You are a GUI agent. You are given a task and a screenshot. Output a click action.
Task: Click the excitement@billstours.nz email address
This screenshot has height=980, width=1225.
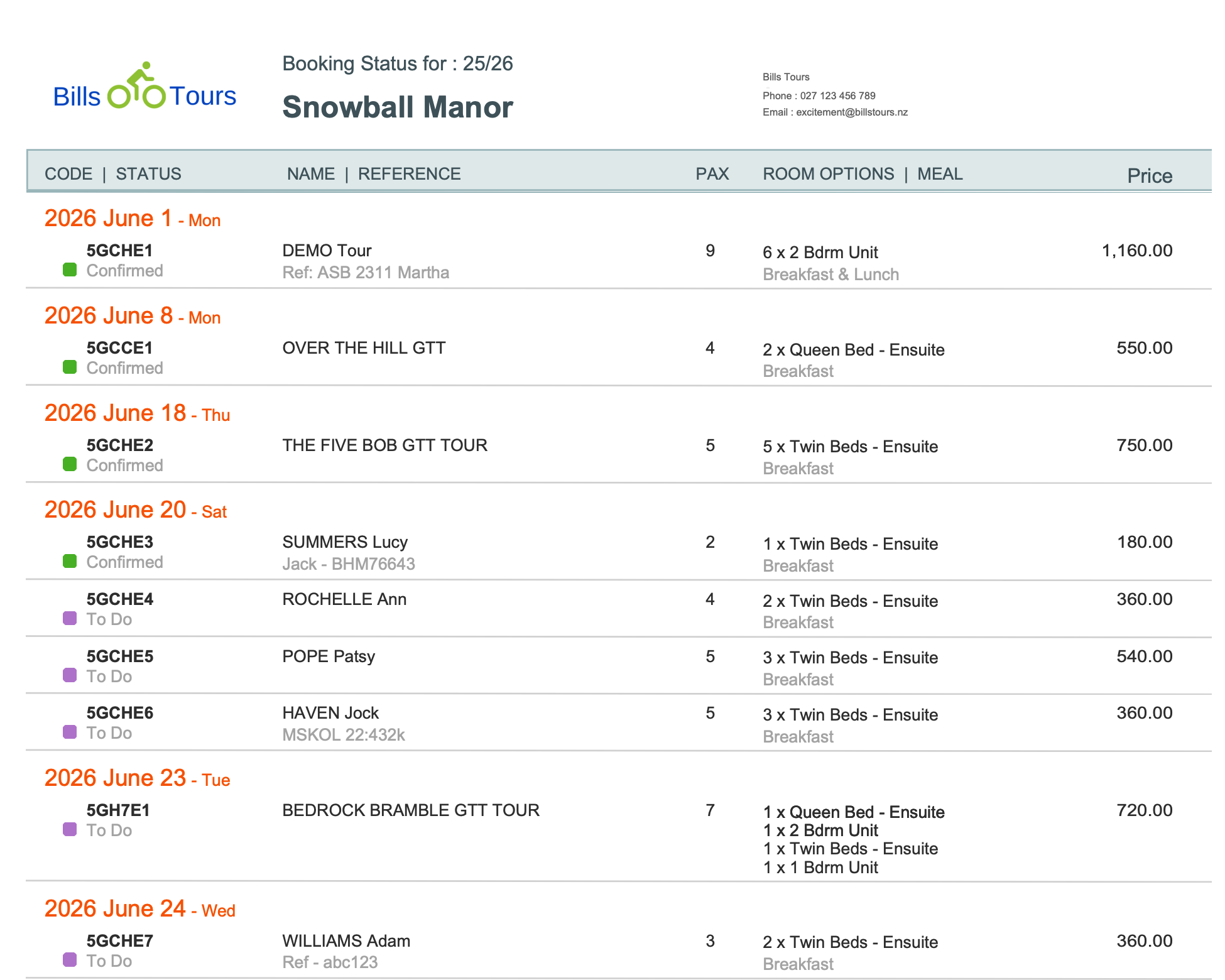851,112
